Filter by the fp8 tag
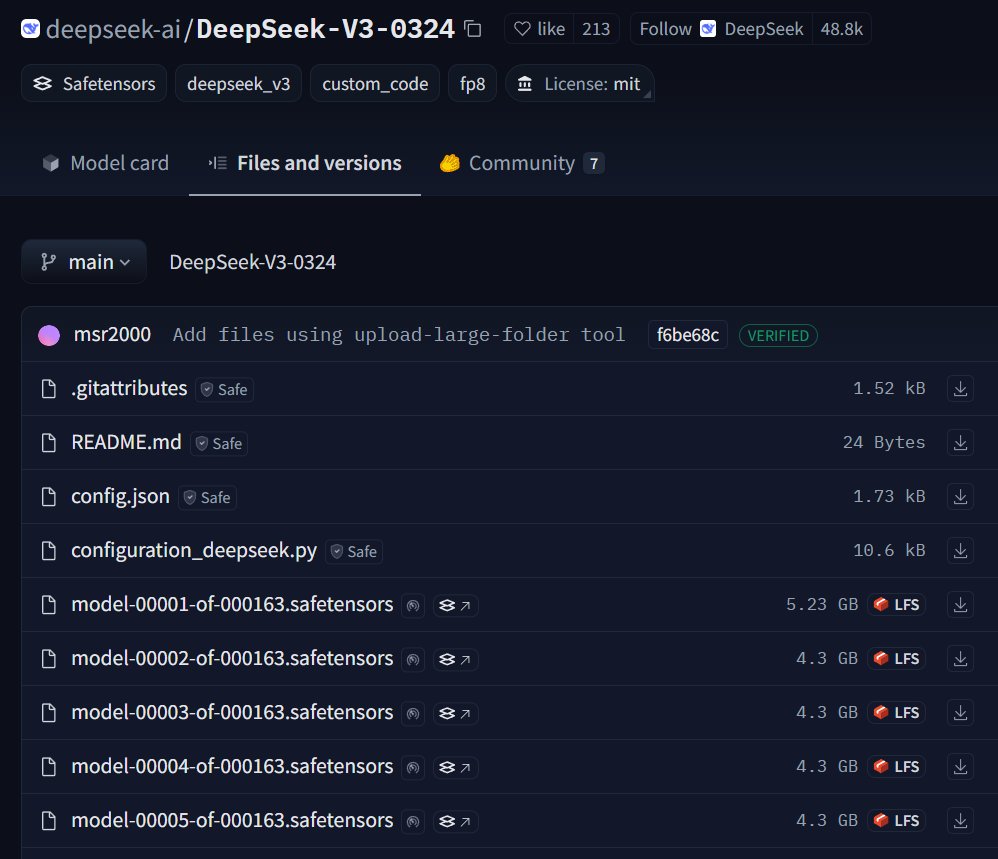This screenshot has height=859, width=998. pos(472,83)
